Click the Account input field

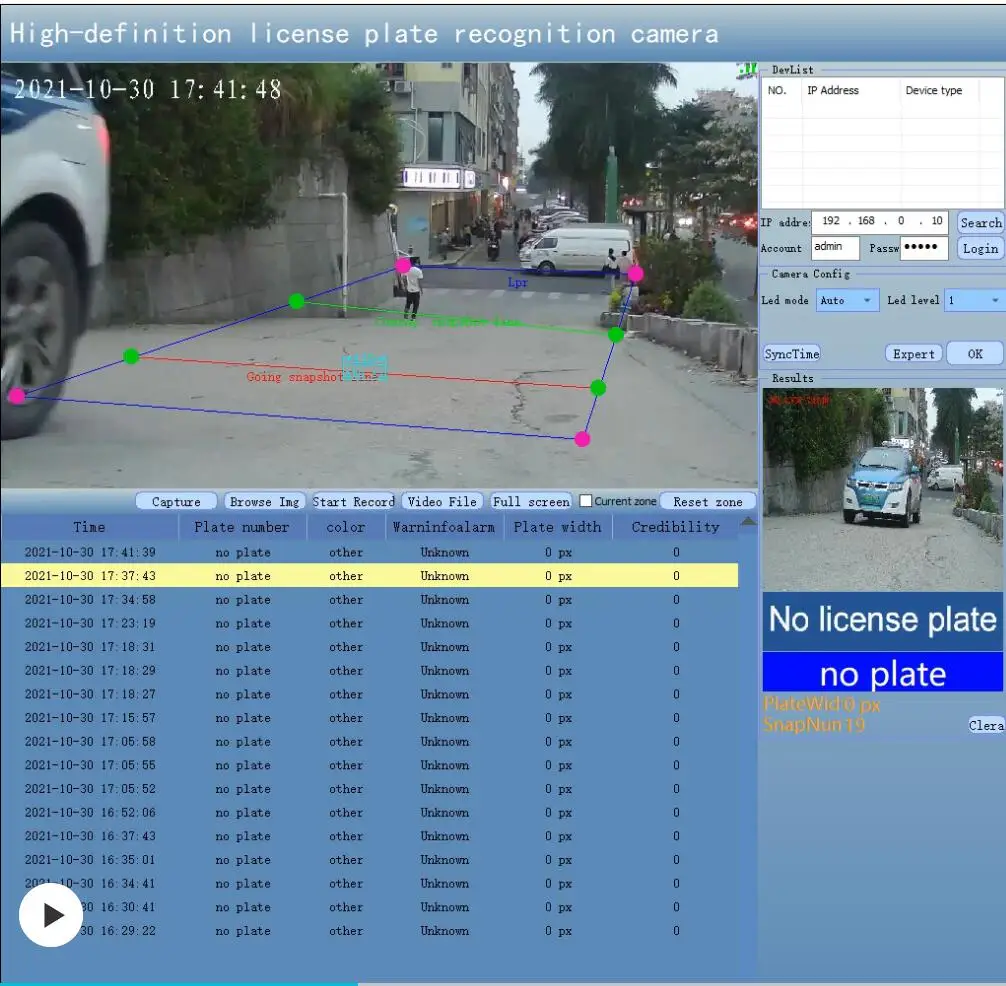pos(835,248)
